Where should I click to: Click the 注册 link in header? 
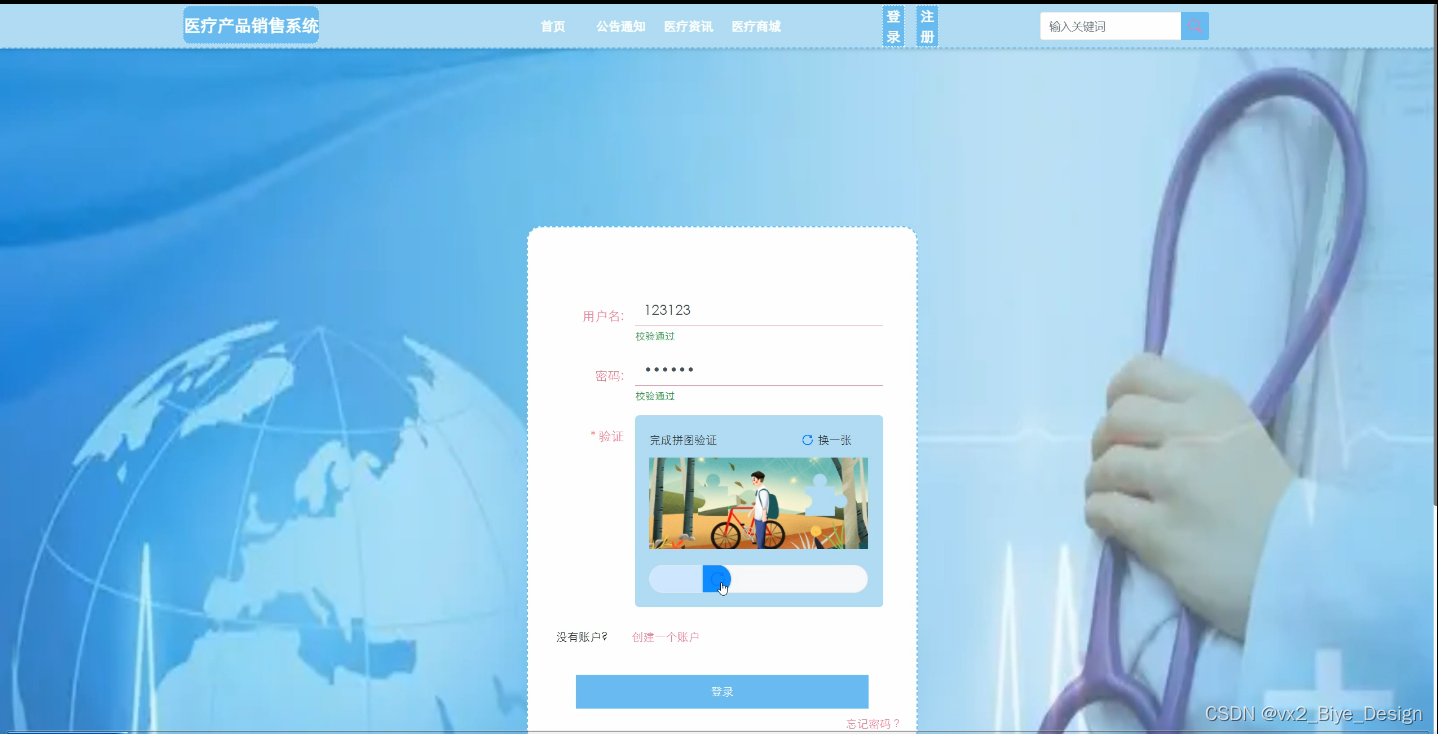point(927,27)
